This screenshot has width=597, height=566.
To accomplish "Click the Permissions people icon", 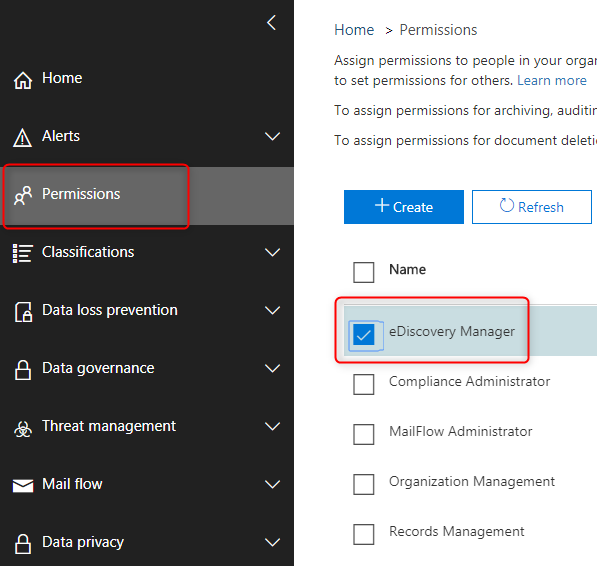I will (x=23, y=196).
